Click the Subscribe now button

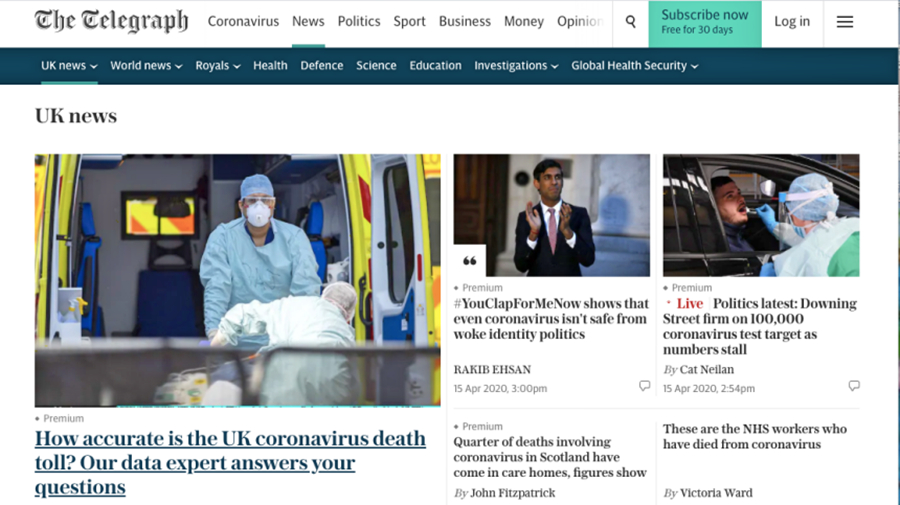tap(705, 24)
